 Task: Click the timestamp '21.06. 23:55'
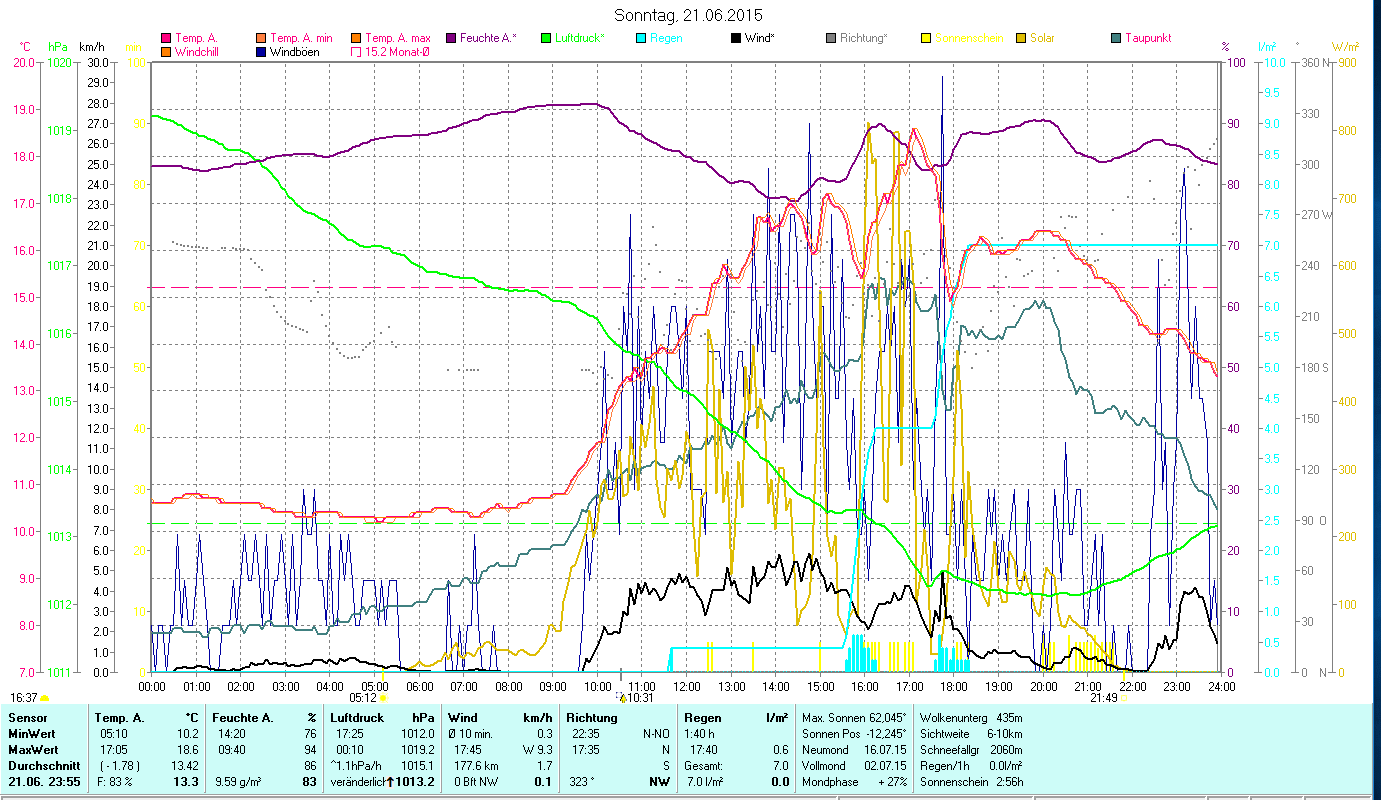click(x=43, y=782)
